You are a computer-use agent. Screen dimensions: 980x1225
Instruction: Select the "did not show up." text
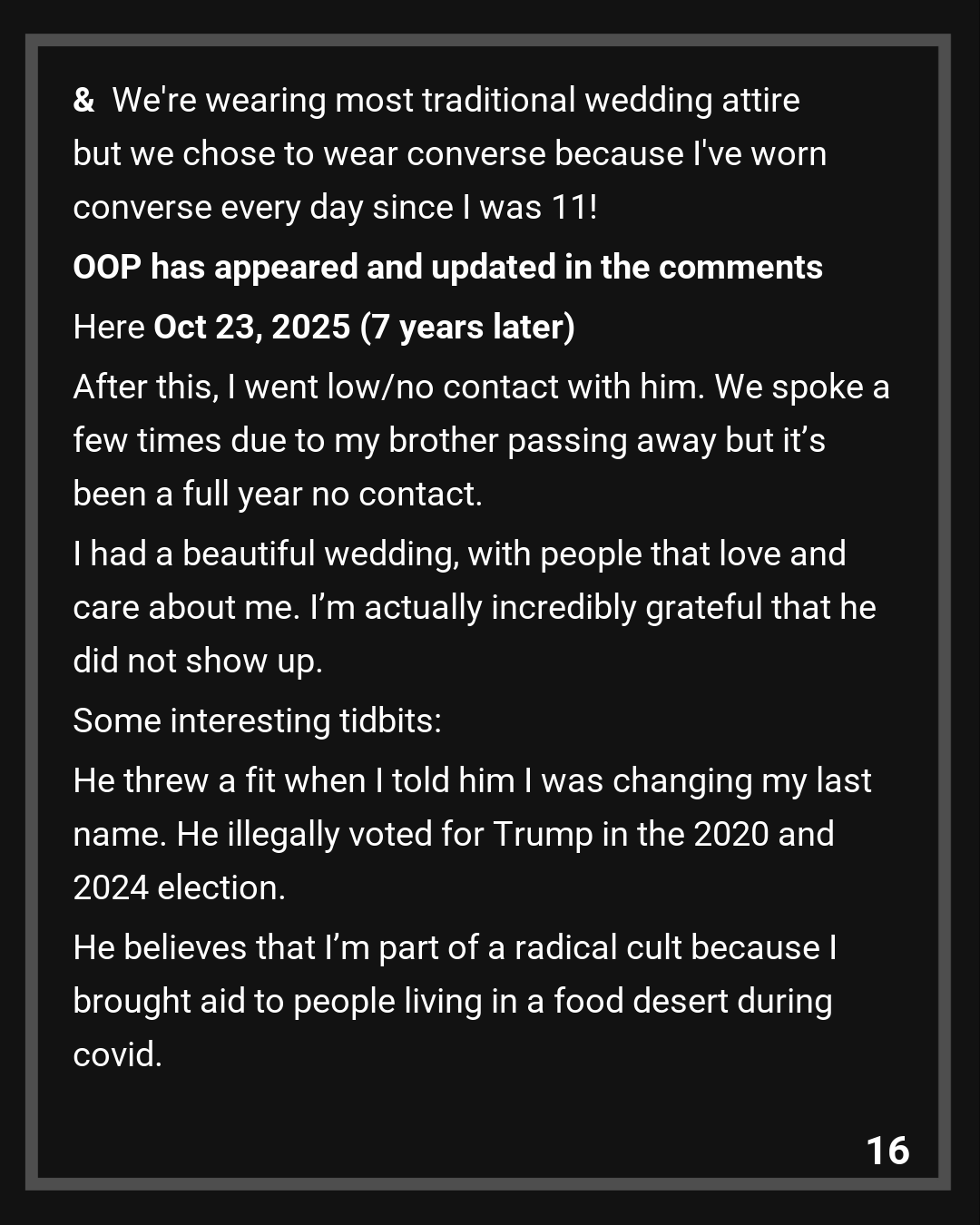click(197, 661)
